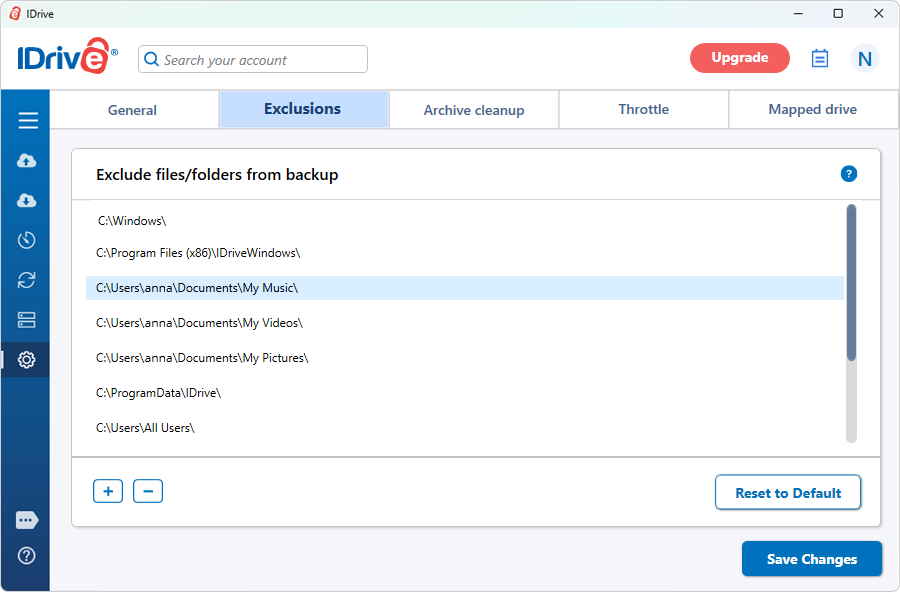Open the Settings gear in the sidebar
This screenshot has height=592, width=900.
[27, 360]
